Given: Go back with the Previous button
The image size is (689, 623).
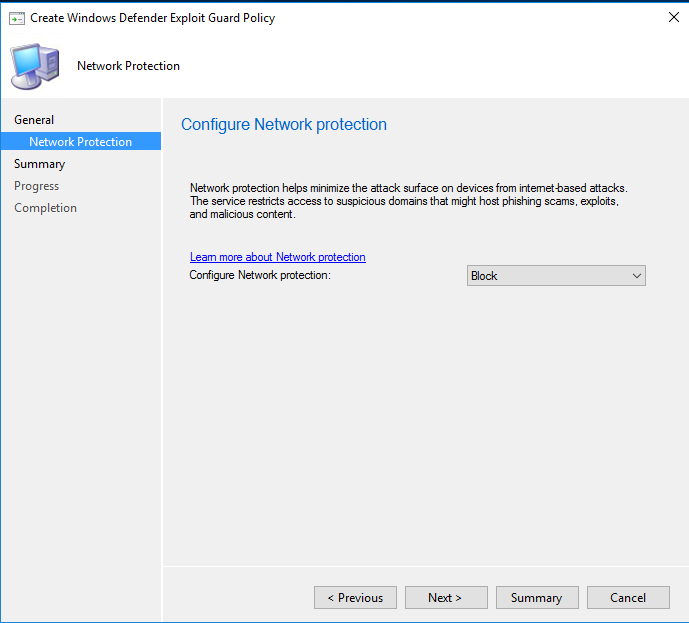Looking at the screenshot, I should coord(355,598).
